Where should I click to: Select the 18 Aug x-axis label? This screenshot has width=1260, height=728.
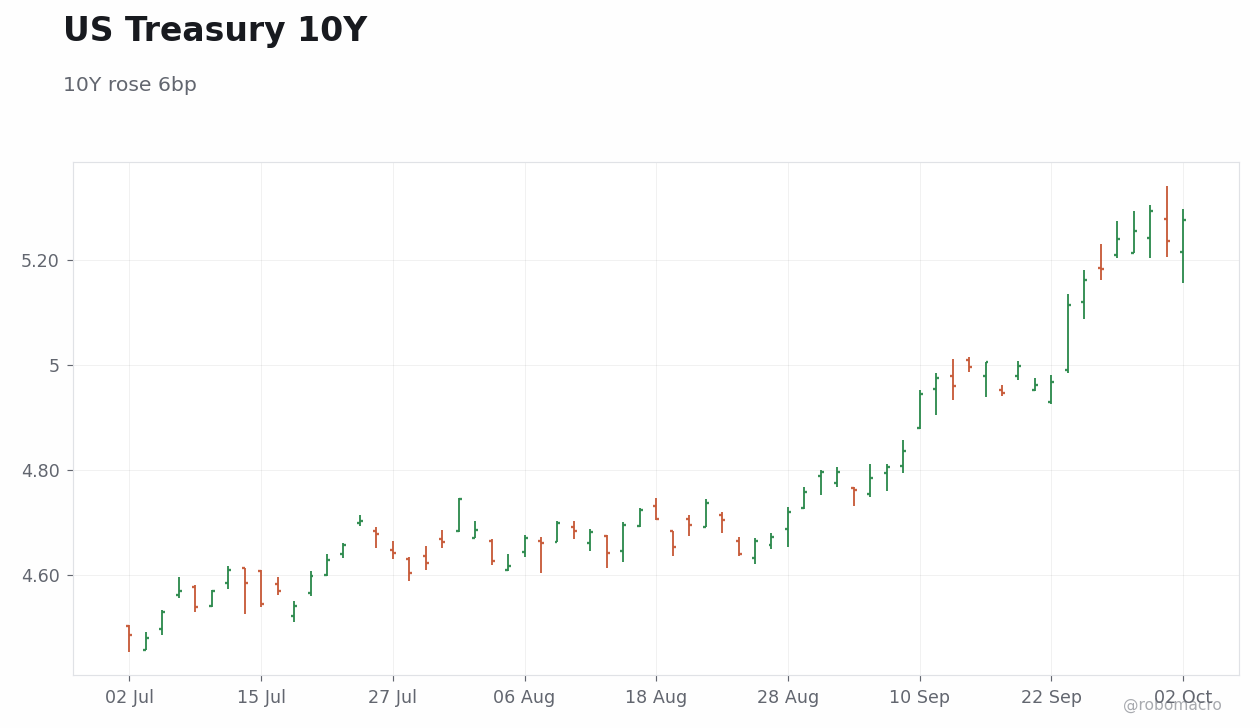(x=656, y=698)
